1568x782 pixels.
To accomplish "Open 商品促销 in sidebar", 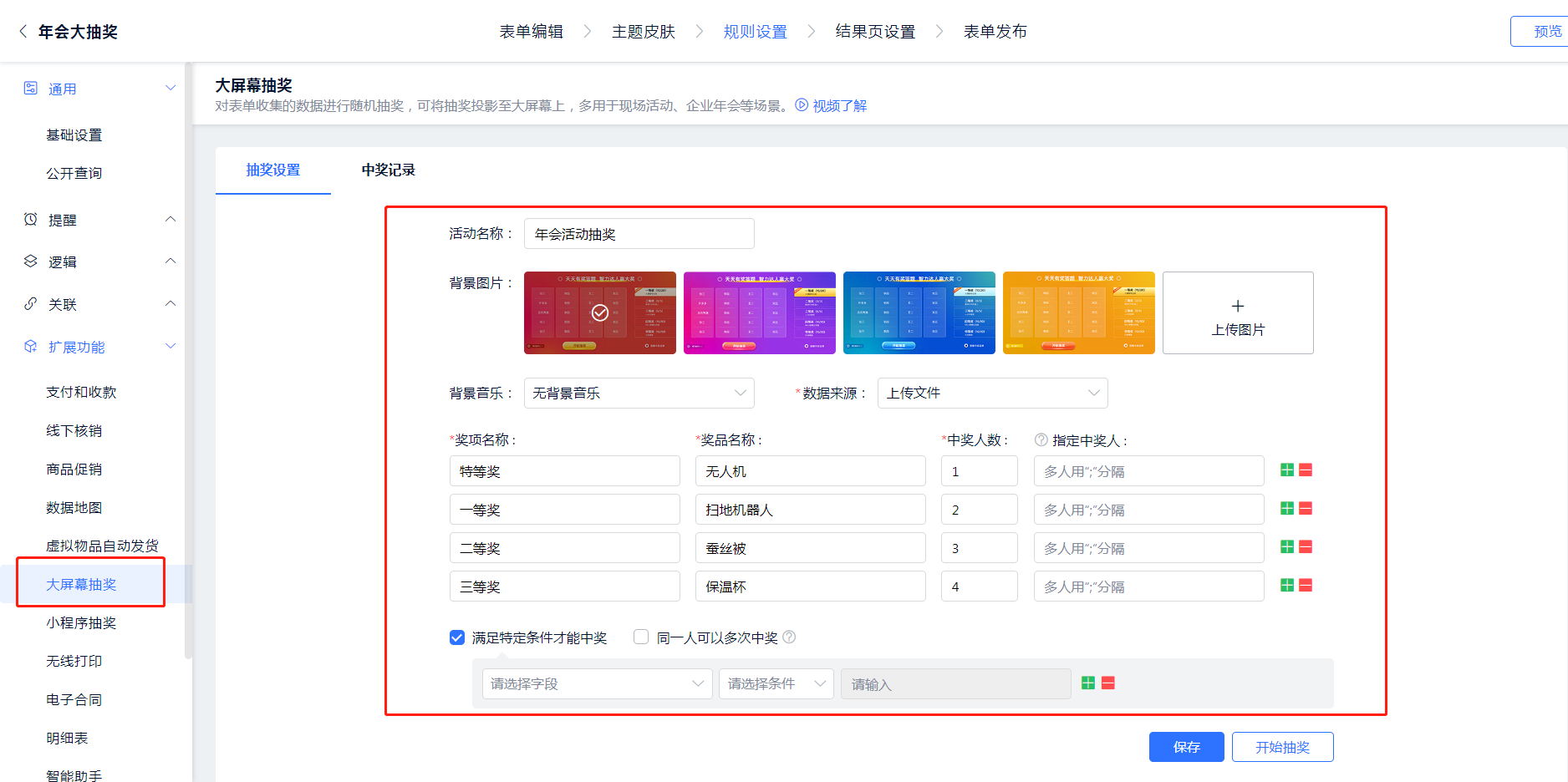I will point(74,469).
